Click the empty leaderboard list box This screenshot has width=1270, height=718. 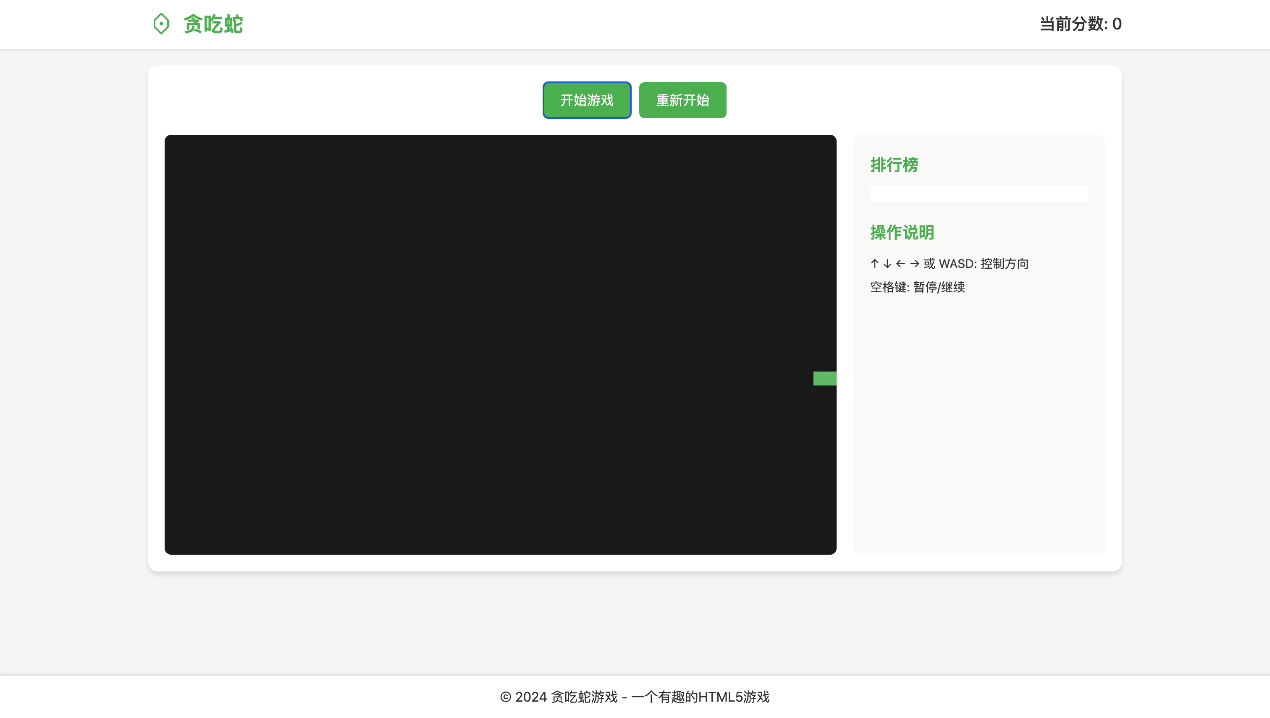point(979,194)
